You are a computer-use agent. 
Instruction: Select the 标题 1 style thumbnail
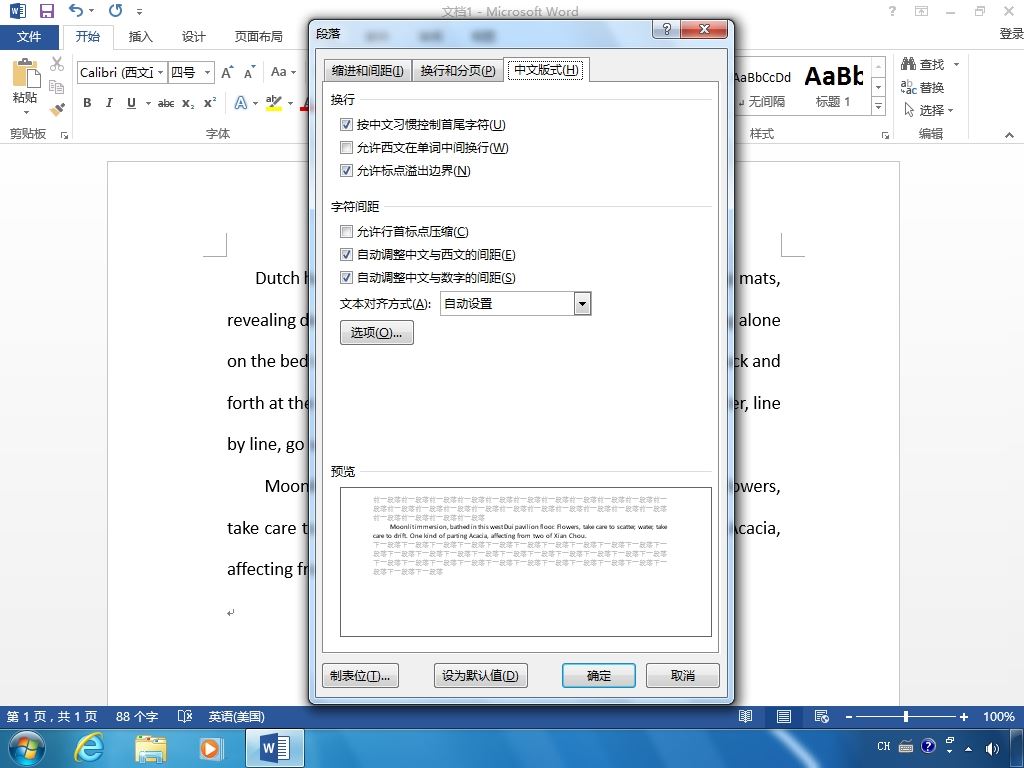click(834, 86)
